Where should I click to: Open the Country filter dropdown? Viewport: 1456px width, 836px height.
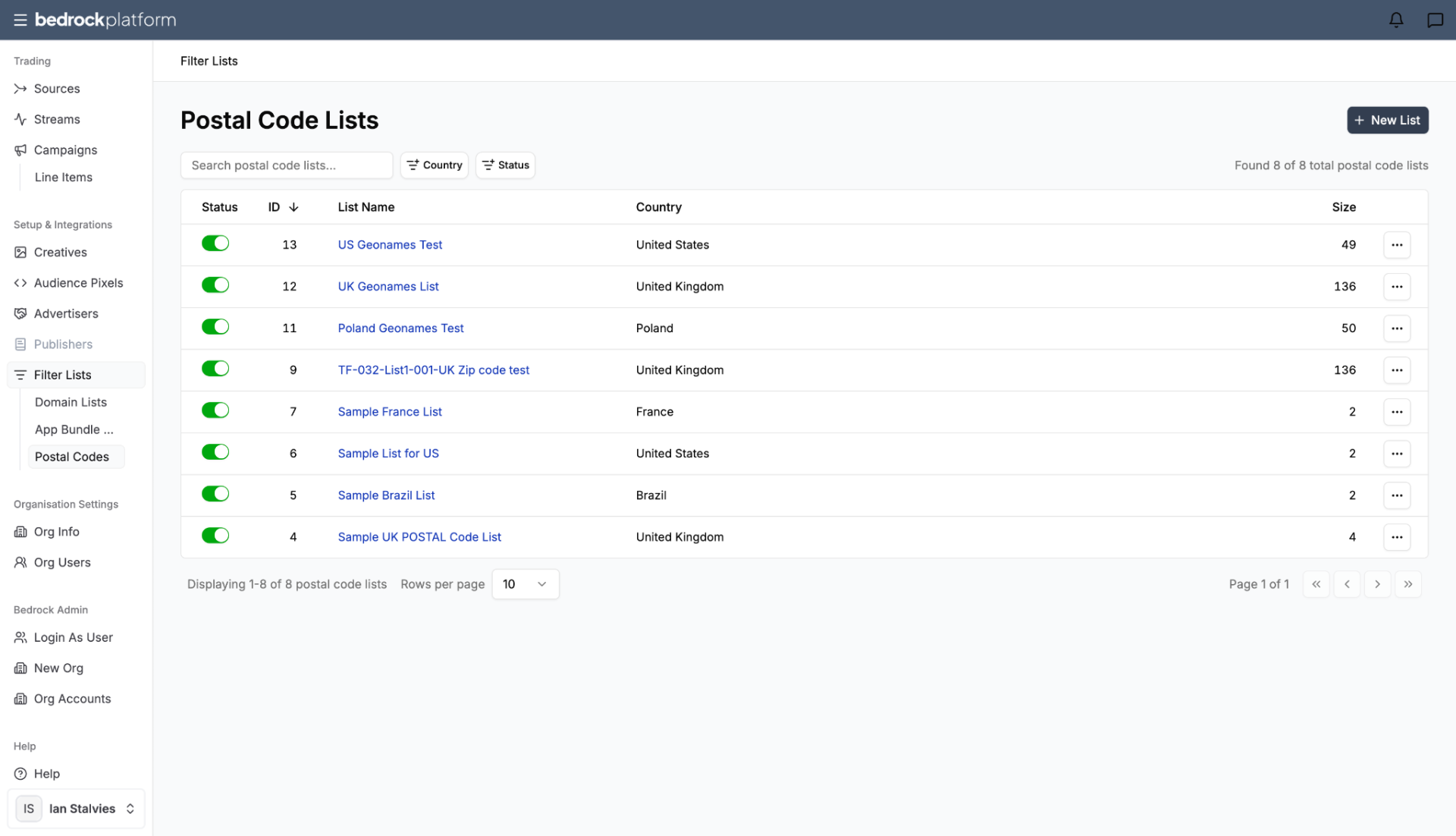435,165
